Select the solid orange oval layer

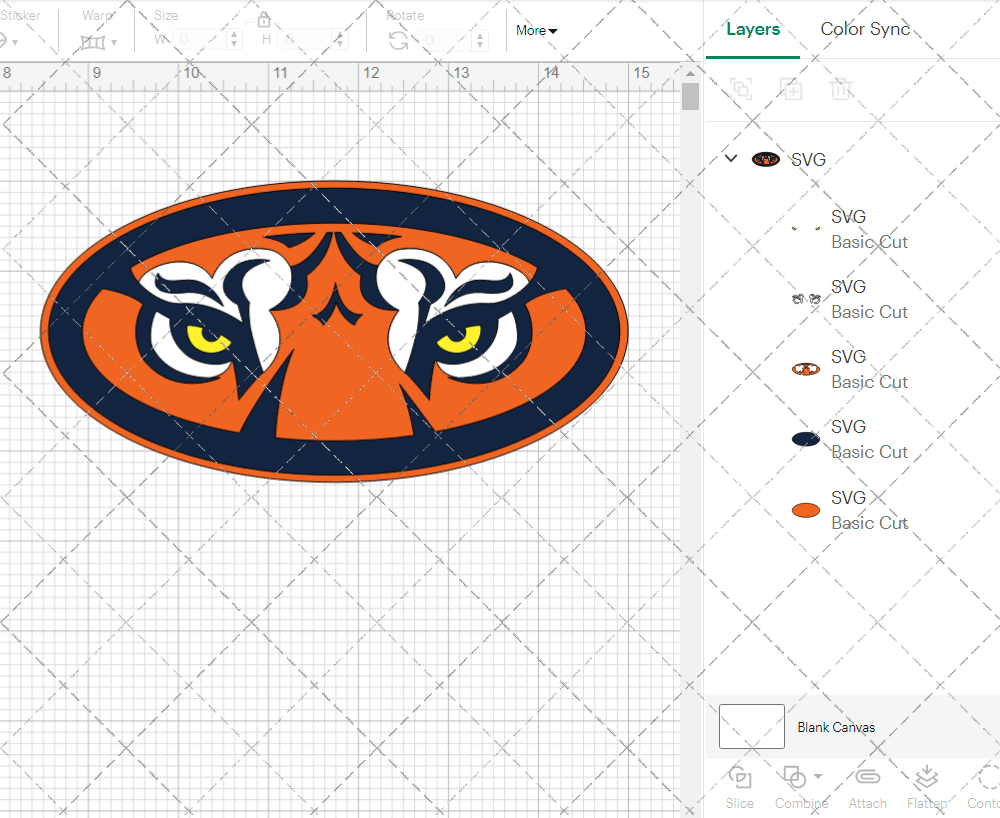[x=852, y=510]
